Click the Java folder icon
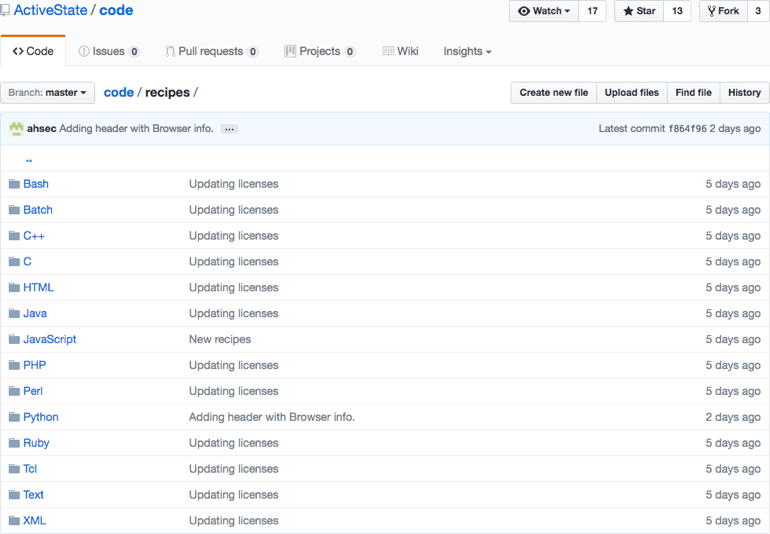The width and height of the screenshot is (770, 534). (14, 313)
